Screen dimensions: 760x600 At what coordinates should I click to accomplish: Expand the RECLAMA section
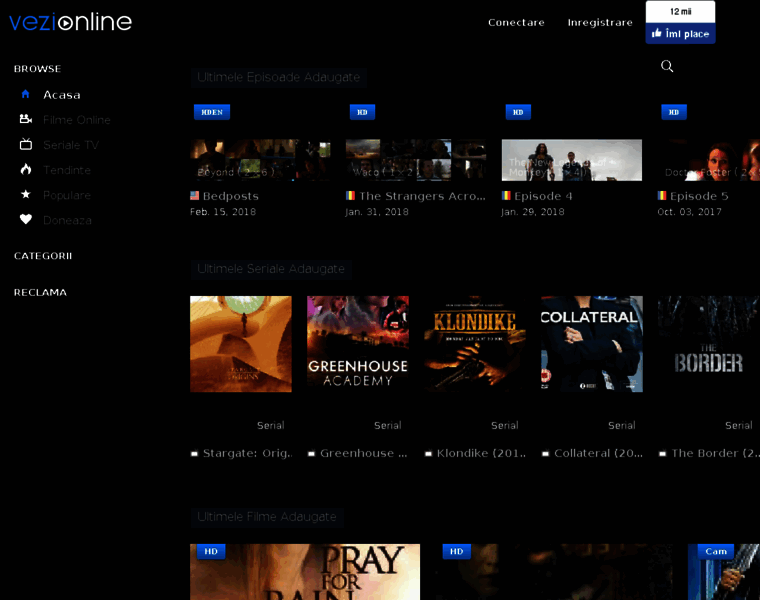(40, 292)
